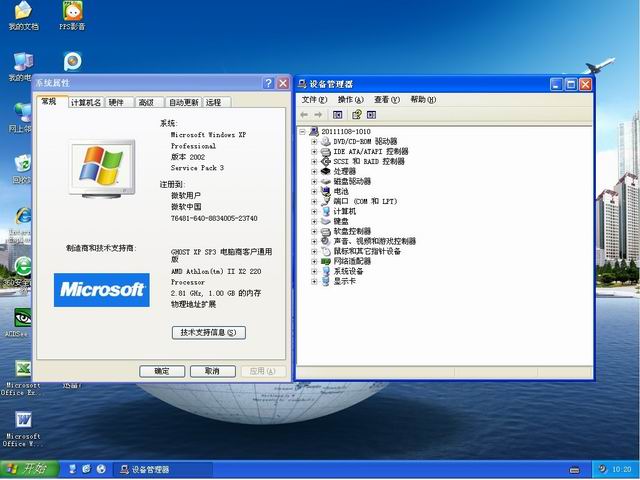Click the properties toolbar icon in Device Manager
This screenshot has width=640, height=480.
[x=338, y=115]
